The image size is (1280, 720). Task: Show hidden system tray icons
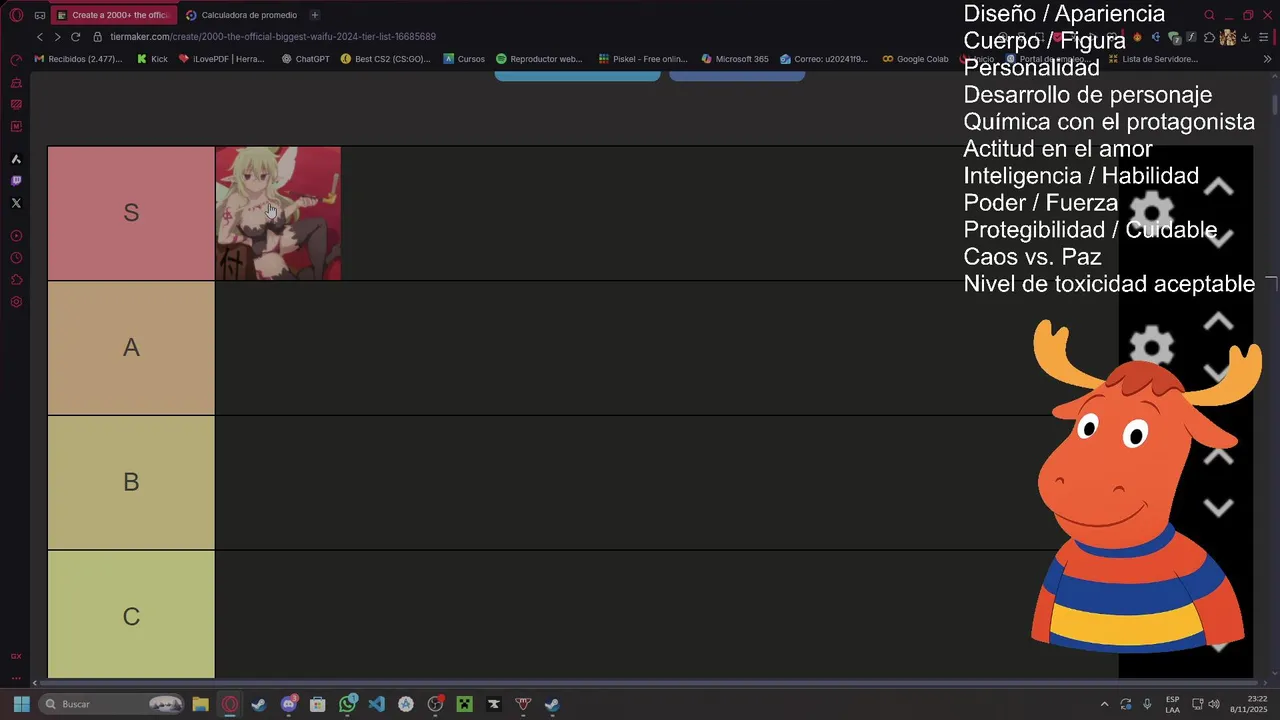pos(1104,704)
